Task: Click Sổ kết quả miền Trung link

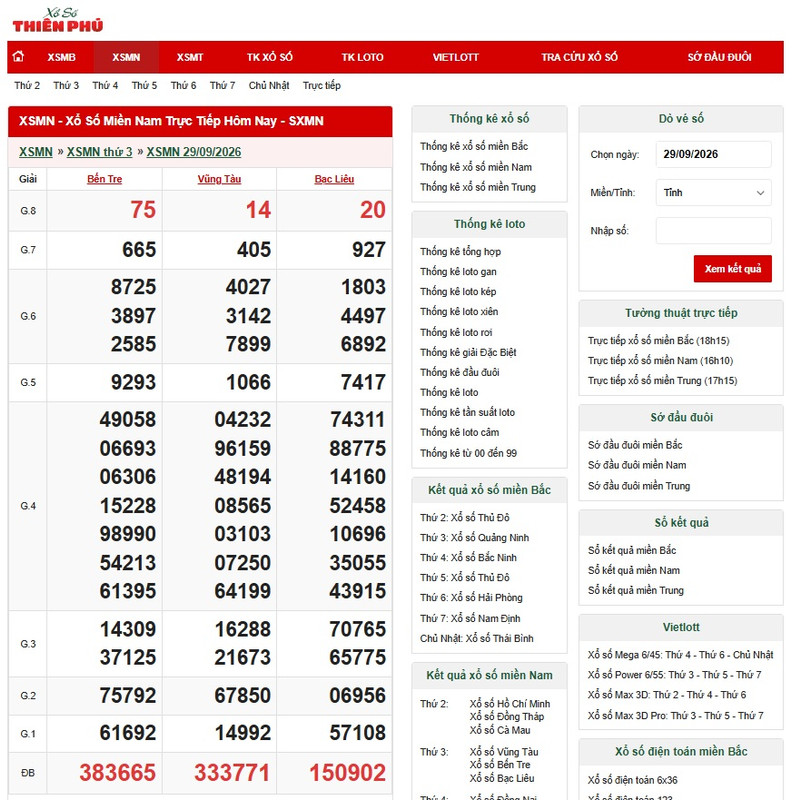Action: pos(636,590)
